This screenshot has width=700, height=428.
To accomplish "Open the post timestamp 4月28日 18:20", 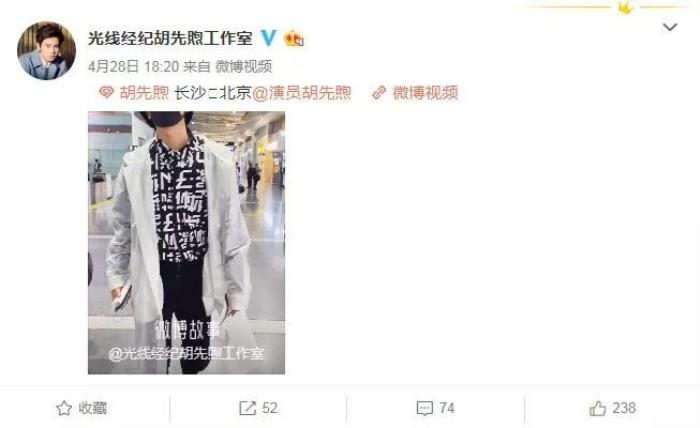I will point(133,67).
